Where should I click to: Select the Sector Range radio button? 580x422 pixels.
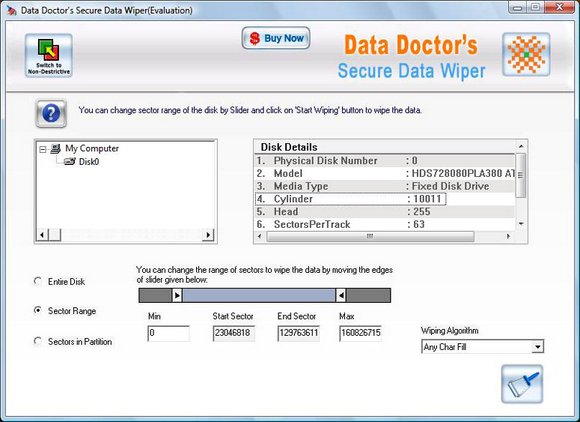pos(38,310)
